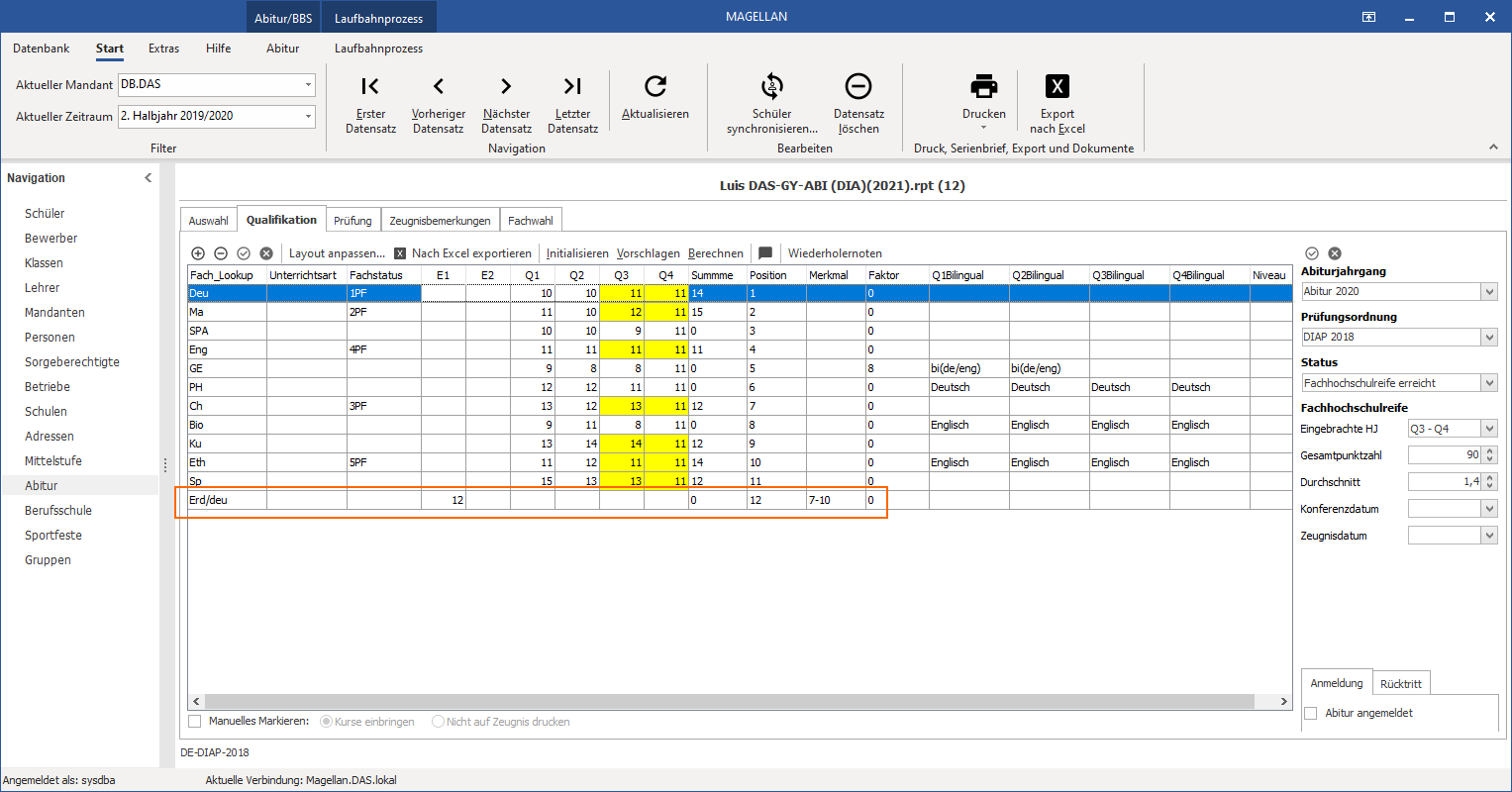Open the Datenbank menu
The height and width of the screenshot is (792, 1512).
point(42,49)
